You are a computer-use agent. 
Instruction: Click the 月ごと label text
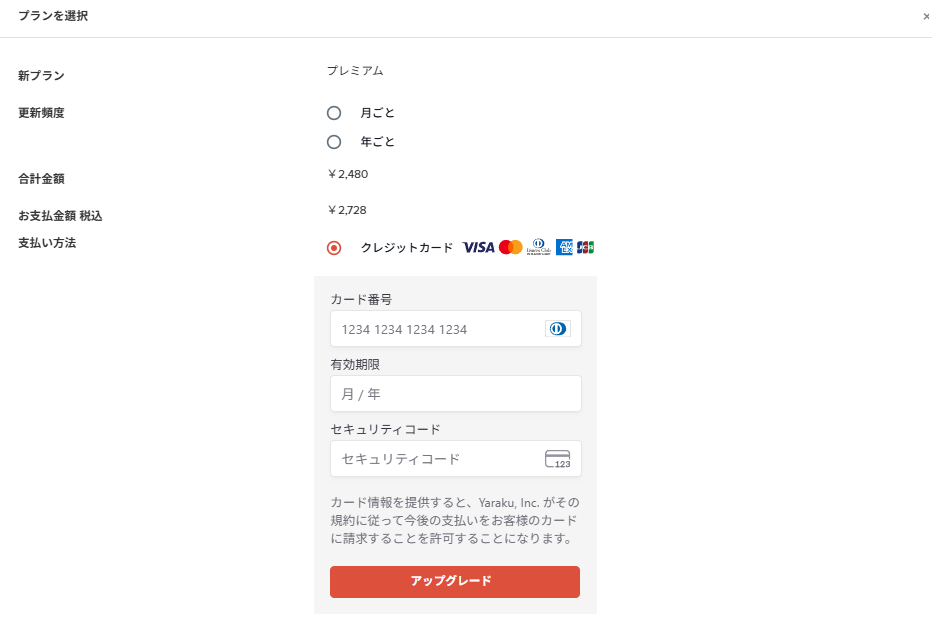click(x=377, y=113)
